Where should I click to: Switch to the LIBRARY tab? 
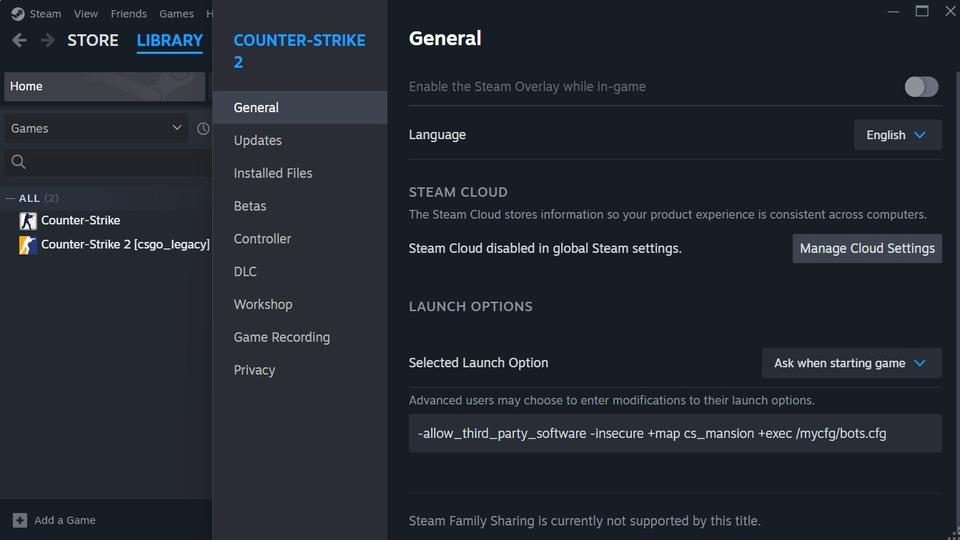[170, 40]
